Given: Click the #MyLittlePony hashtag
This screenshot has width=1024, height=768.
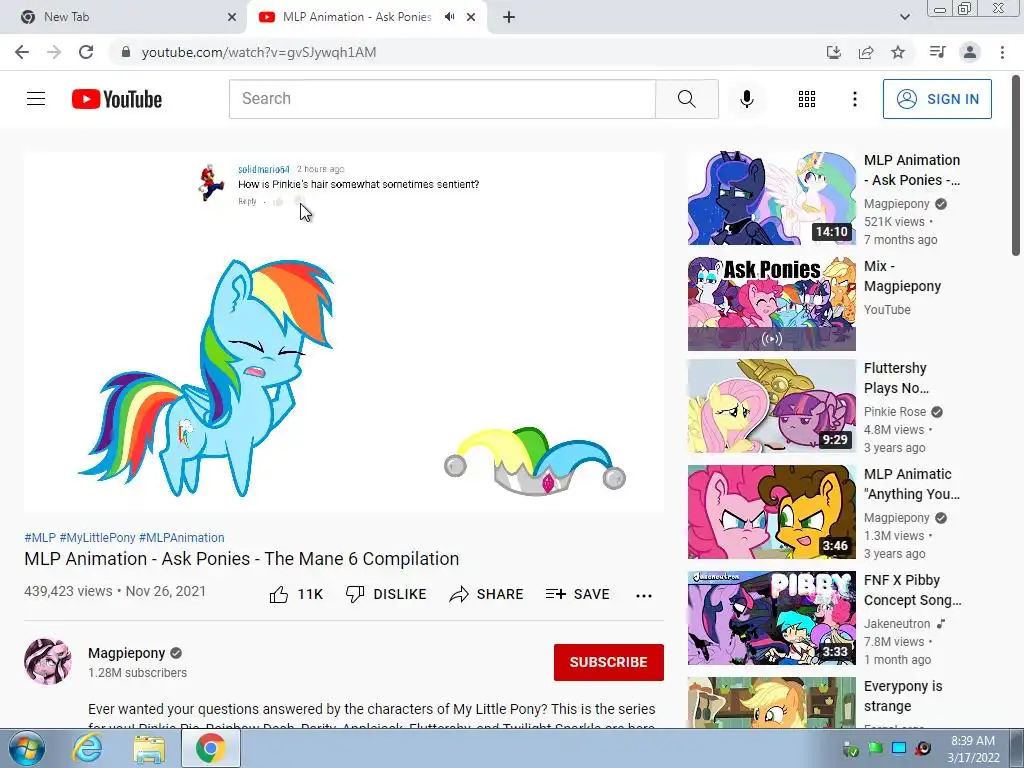Looking at the screenshot, I should [x=97, y=537].
